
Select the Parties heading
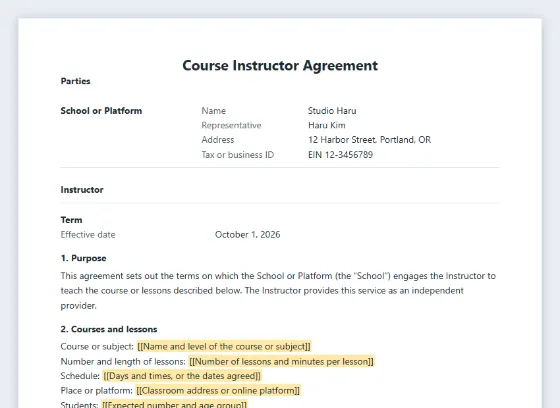click(75, 81)
